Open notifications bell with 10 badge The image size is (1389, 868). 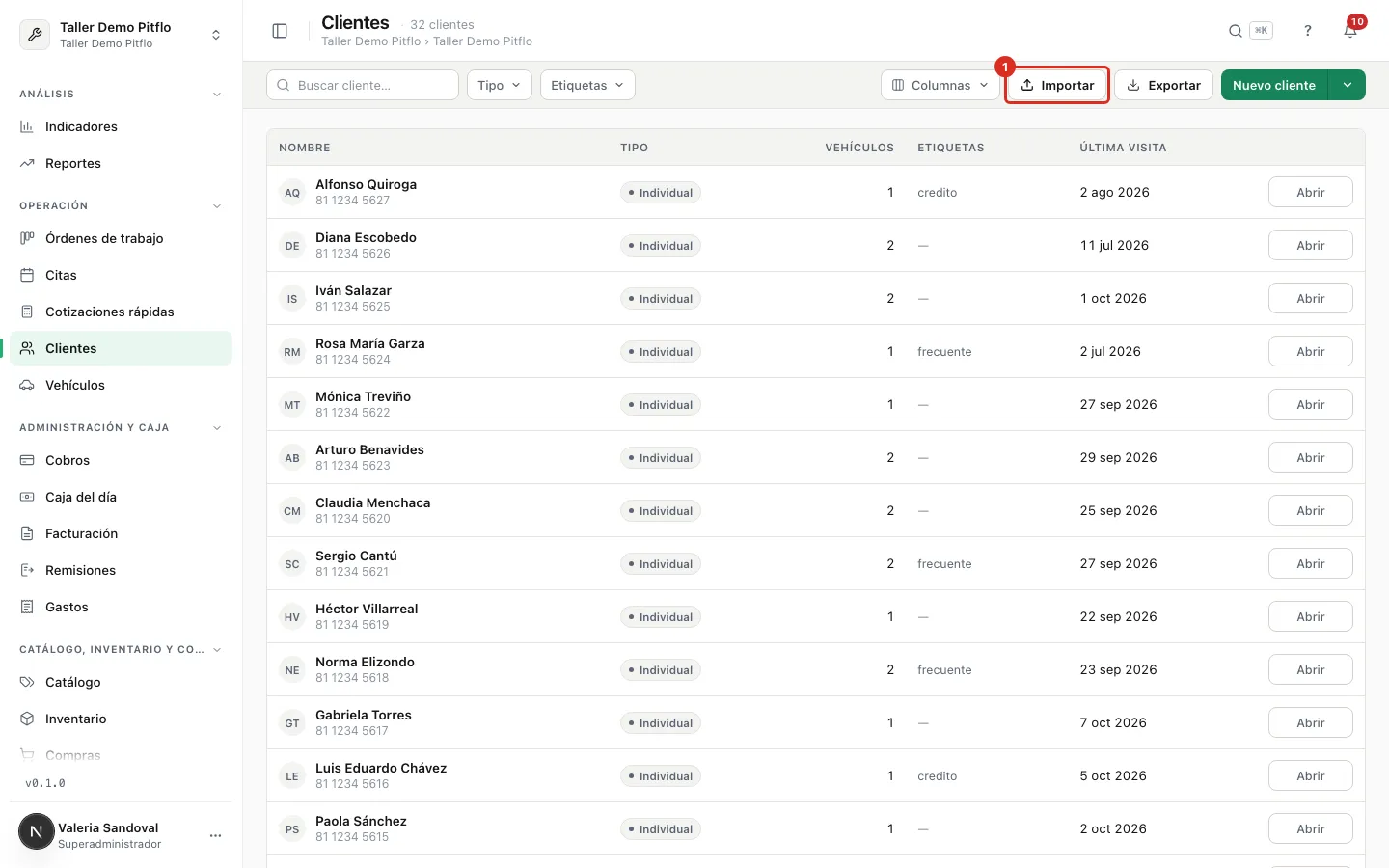click(1350, 31)
